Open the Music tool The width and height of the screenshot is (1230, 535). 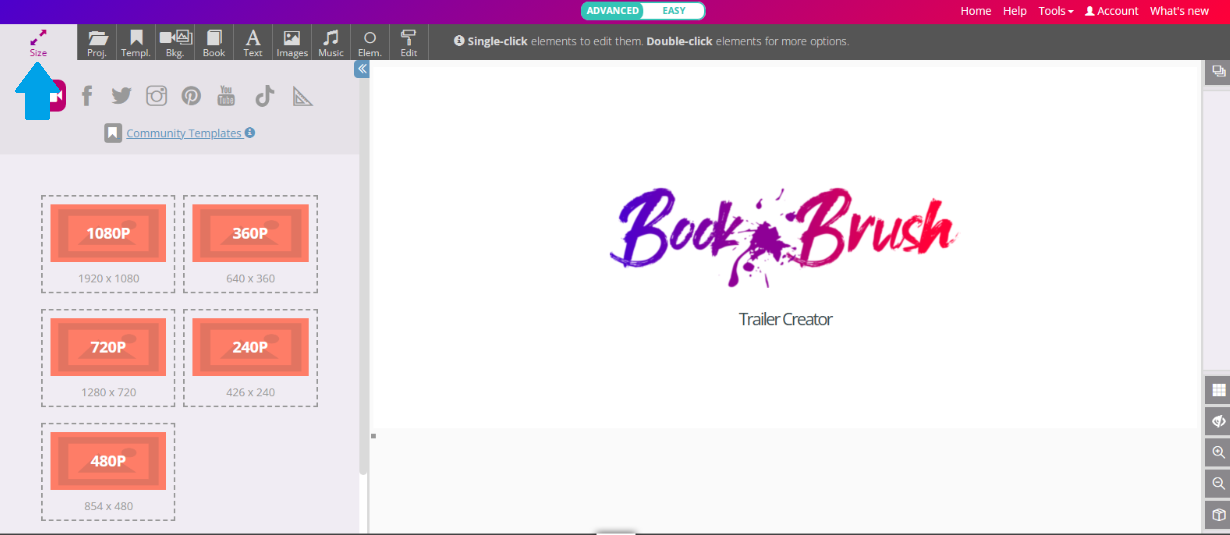tap(331, 42)
